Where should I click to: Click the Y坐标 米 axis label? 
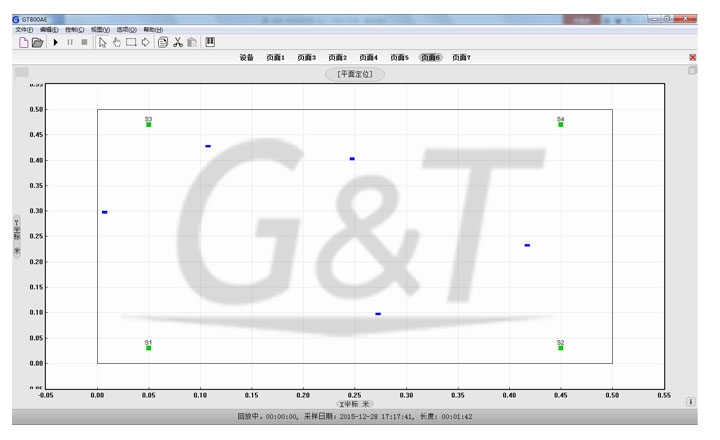coord(17,237)
